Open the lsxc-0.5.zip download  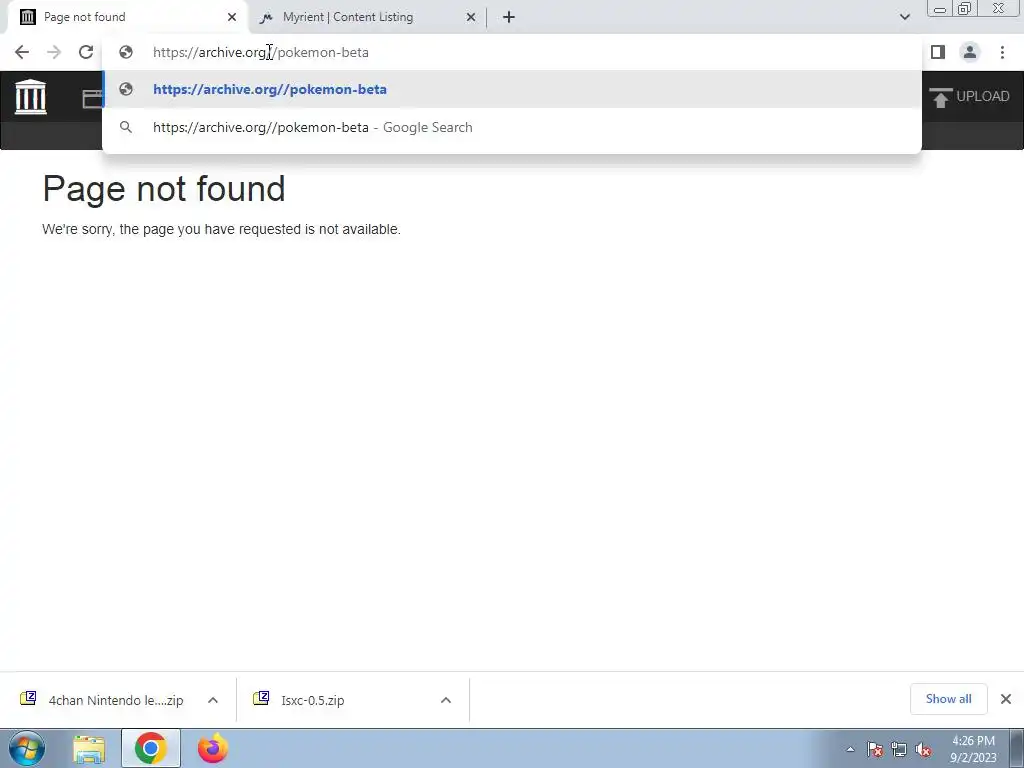[x=313, y=700]
